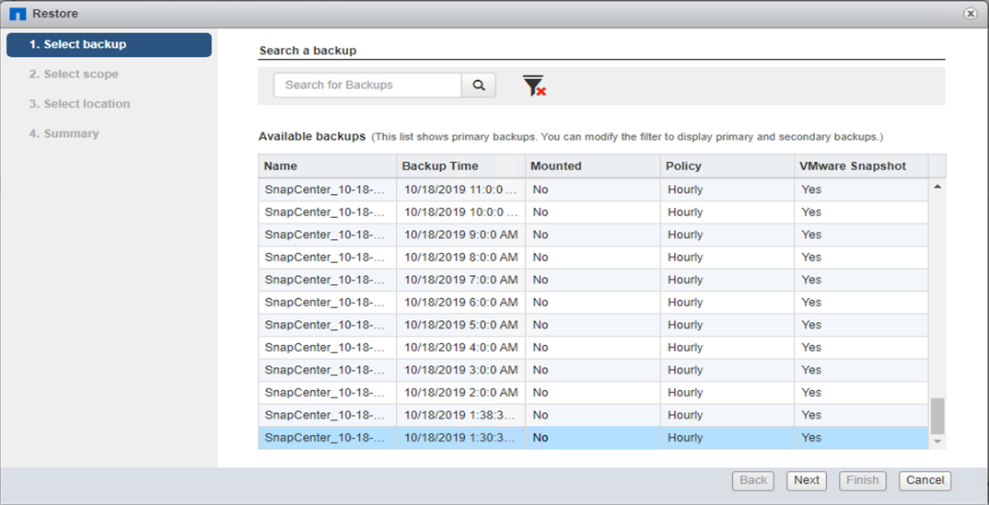Select backup time 10/18/2019 1:38:3...
Screen dimensions: 989x505
pos(461,415)
